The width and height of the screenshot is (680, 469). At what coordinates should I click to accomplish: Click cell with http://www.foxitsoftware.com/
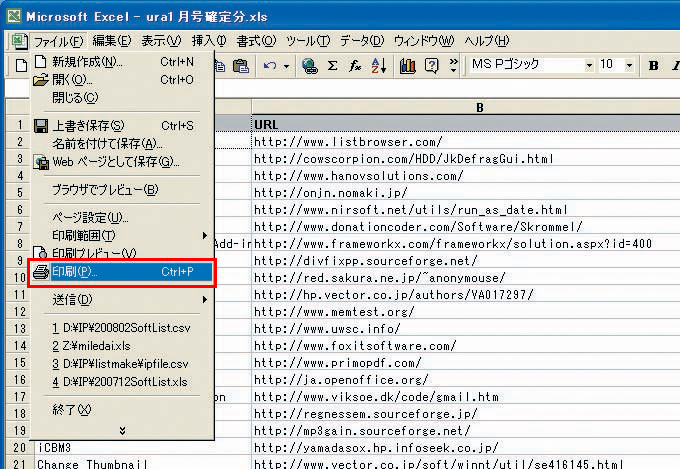click(466, 346)
